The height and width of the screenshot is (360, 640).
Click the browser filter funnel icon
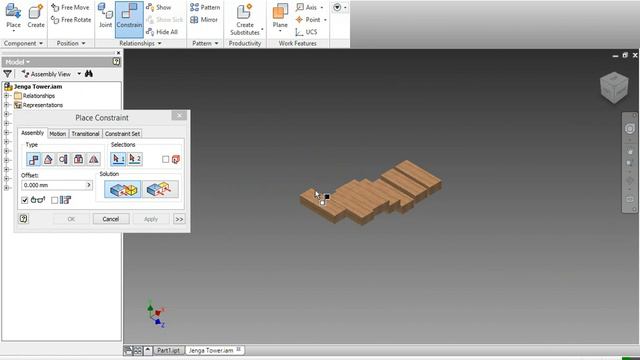(7, 73)
